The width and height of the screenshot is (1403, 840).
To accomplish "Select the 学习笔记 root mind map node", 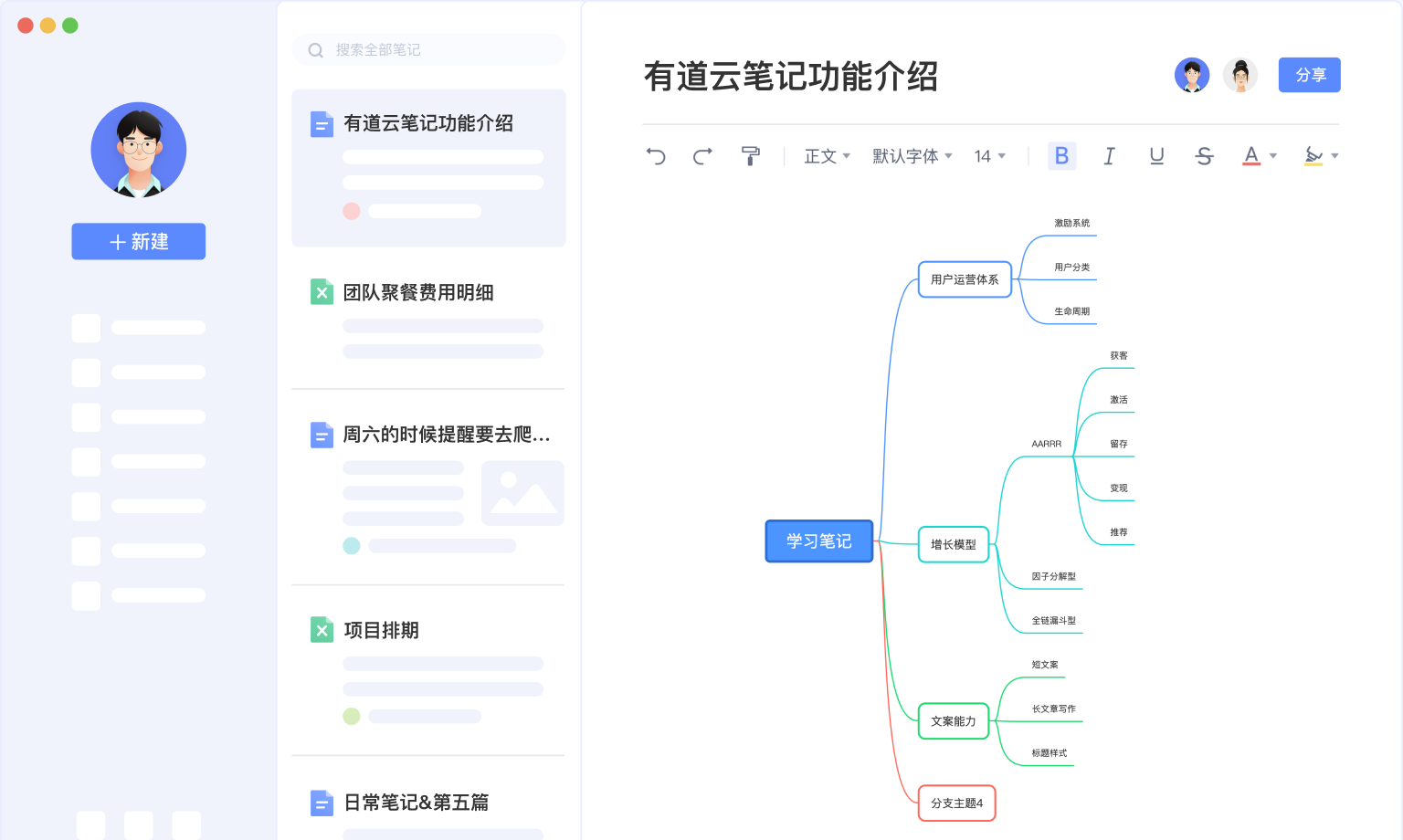I will click(x=819, y=541).
